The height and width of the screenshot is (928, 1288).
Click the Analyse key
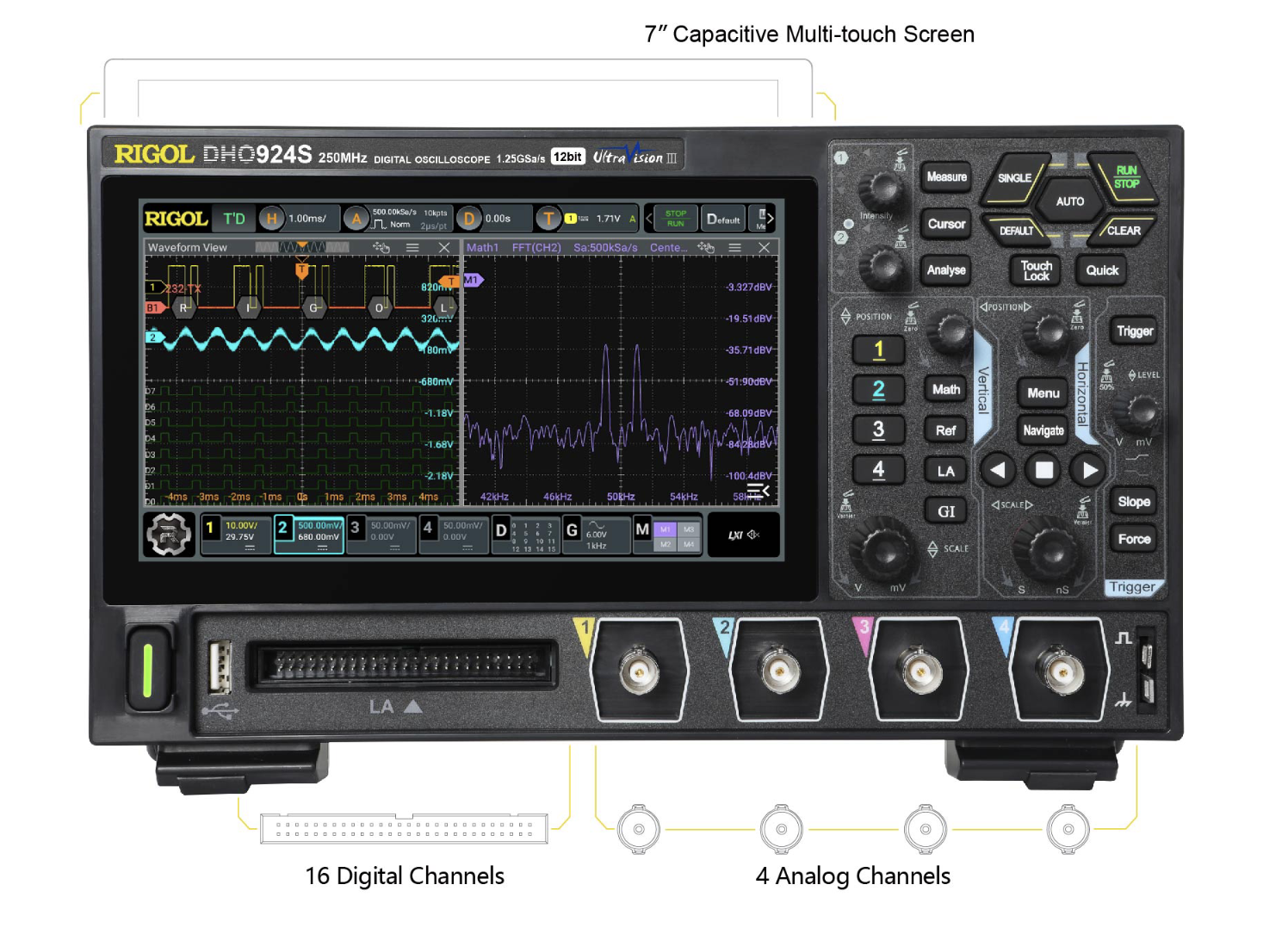(946, 270)
